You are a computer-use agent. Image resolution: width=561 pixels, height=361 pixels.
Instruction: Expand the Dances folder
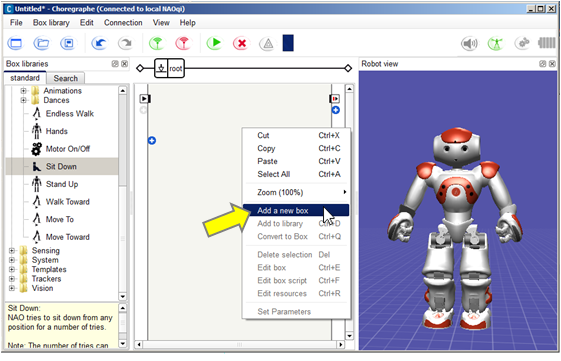[23, 100]
